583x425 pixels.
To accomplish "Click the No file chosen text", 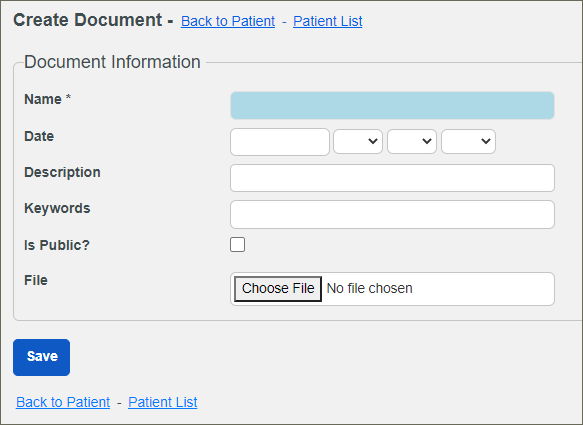I will 370,289.
